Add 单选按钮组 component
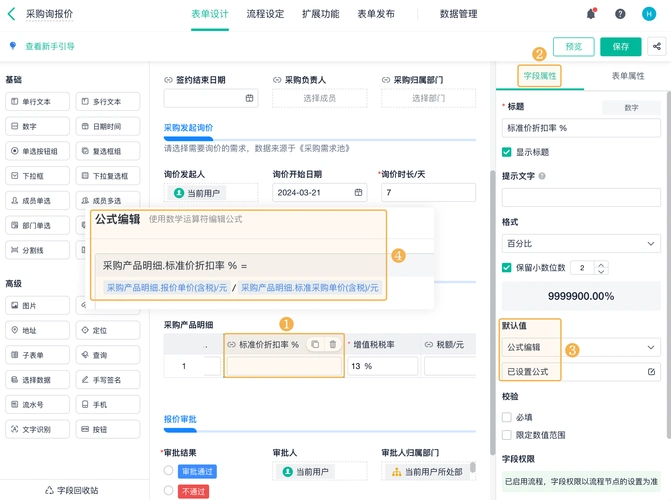Viewport: 671px width, 500px height. (x=37, y=151)
